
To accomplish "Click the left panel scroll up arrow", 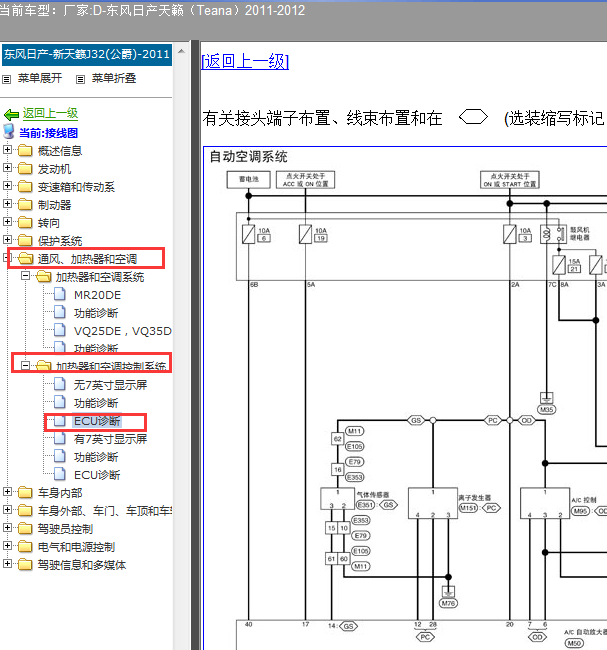I will coord(181,51).
